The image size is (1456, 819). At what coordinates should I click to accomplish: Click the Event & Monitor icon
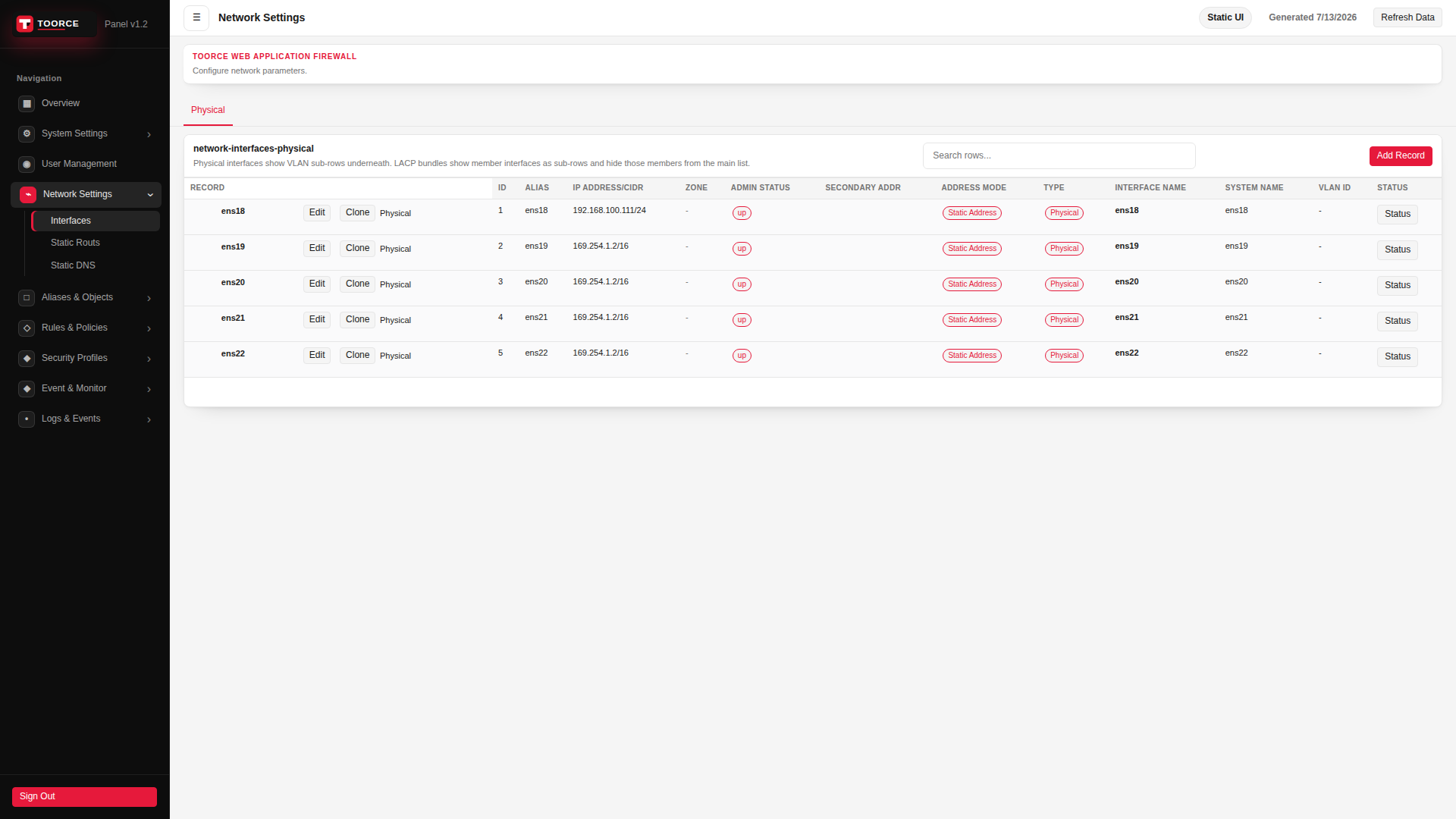click(27, 389)
